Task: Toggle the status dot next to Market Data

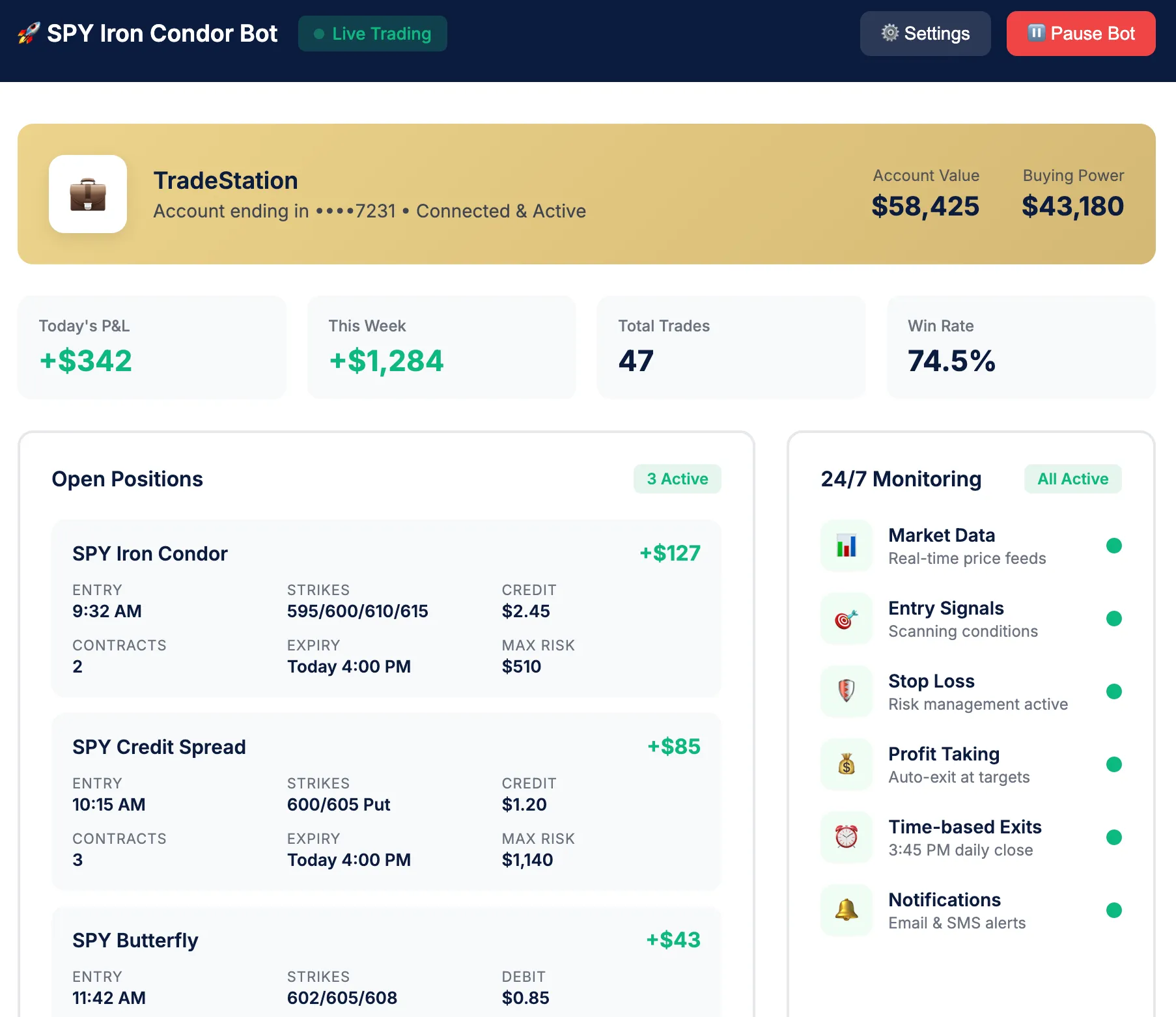Action: coord(1114,546)
